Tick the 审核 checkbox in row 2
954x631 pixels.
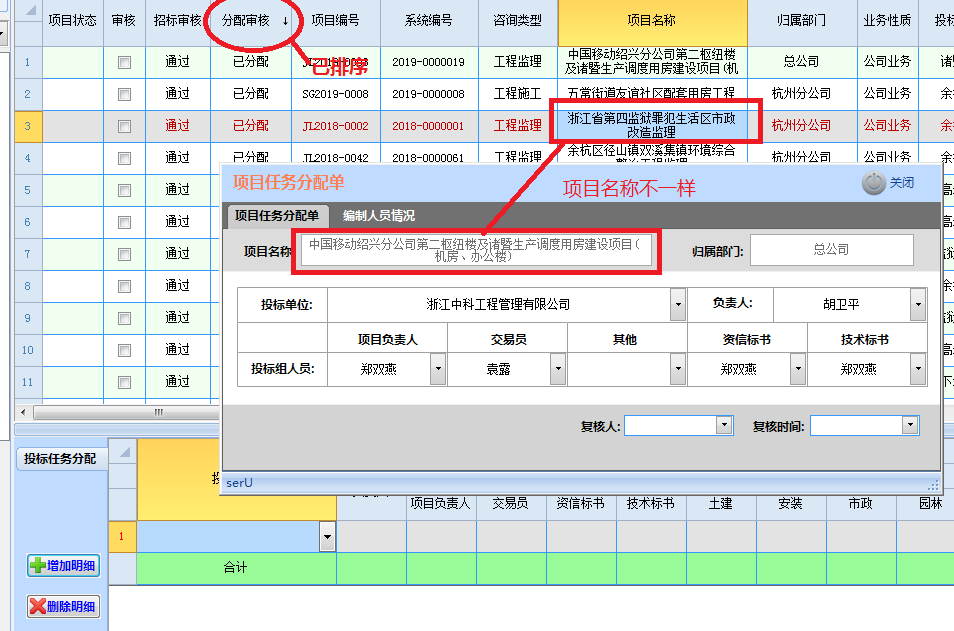(125, 94)
